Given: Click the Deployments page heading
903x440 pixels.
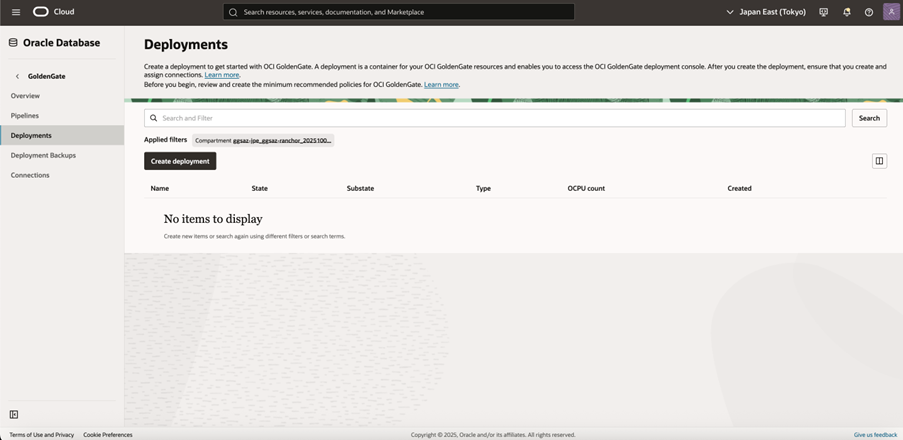Looking at the screenshot, I should pos(186,44).
